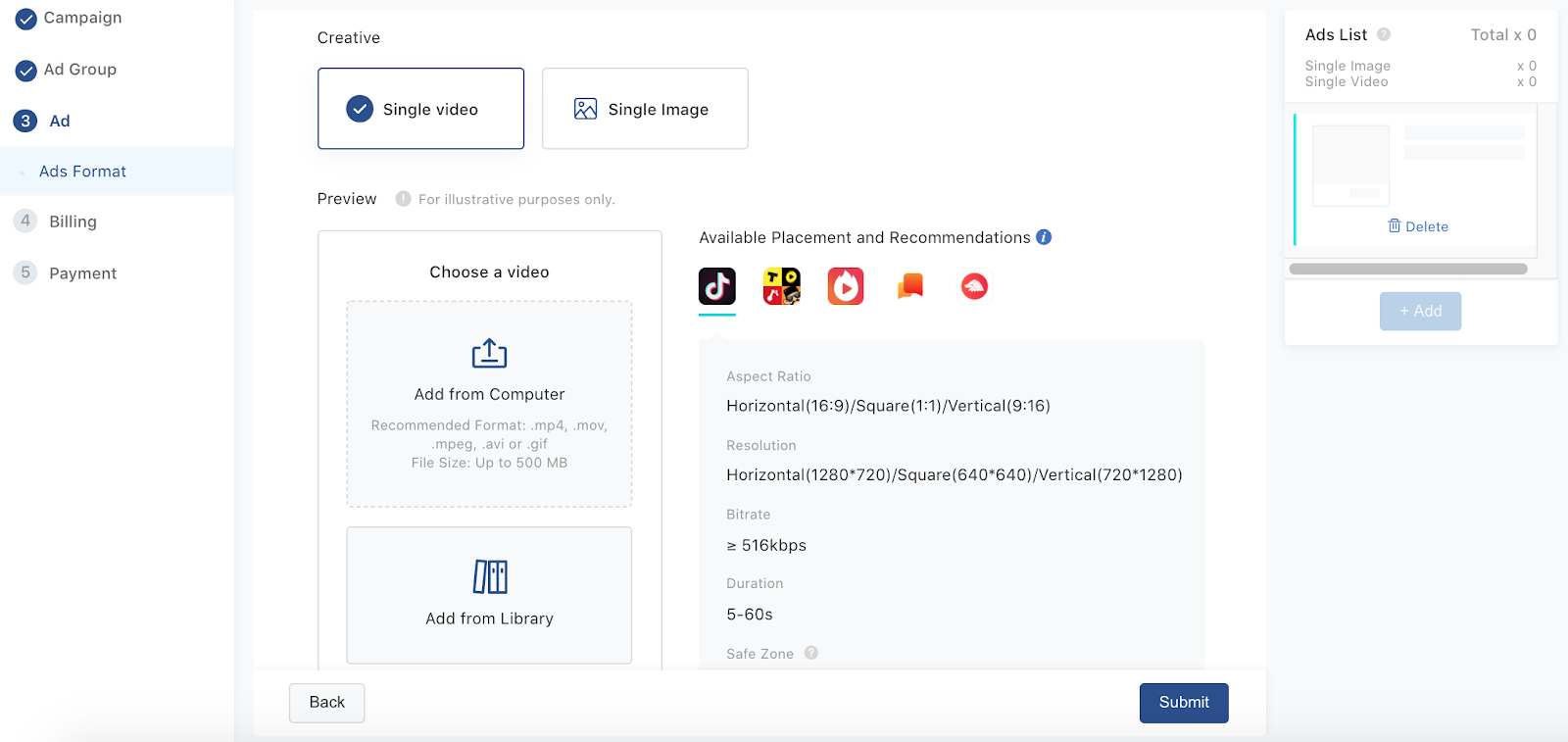Click the 'Resolution' label
Viewport: 1568px width, 742px height.
click(761, 446)
